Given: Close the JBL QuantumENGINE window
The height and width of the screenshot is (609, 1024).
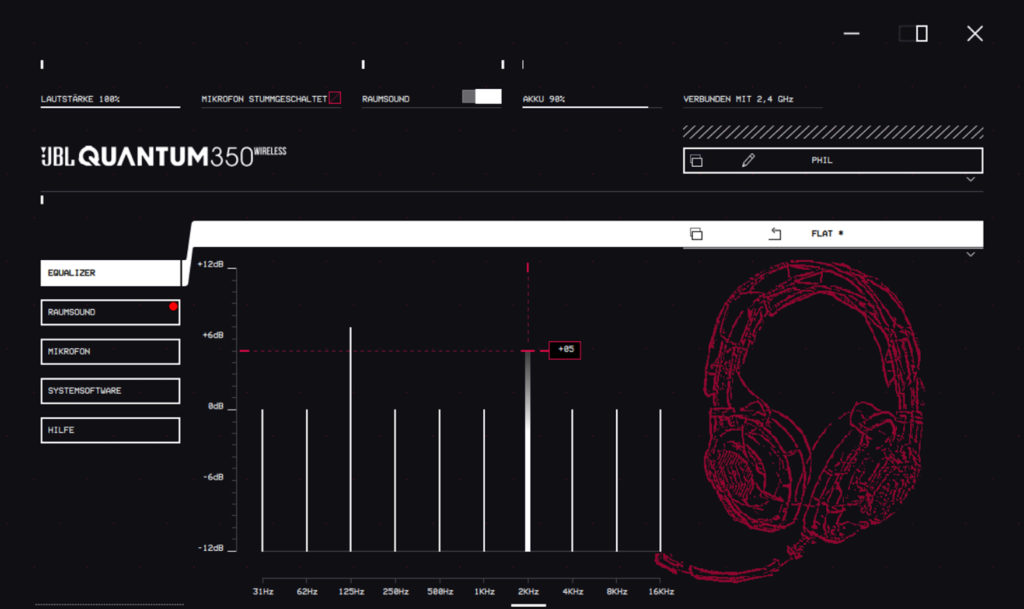Looking at the screenshot, I should tap(975, 33).
